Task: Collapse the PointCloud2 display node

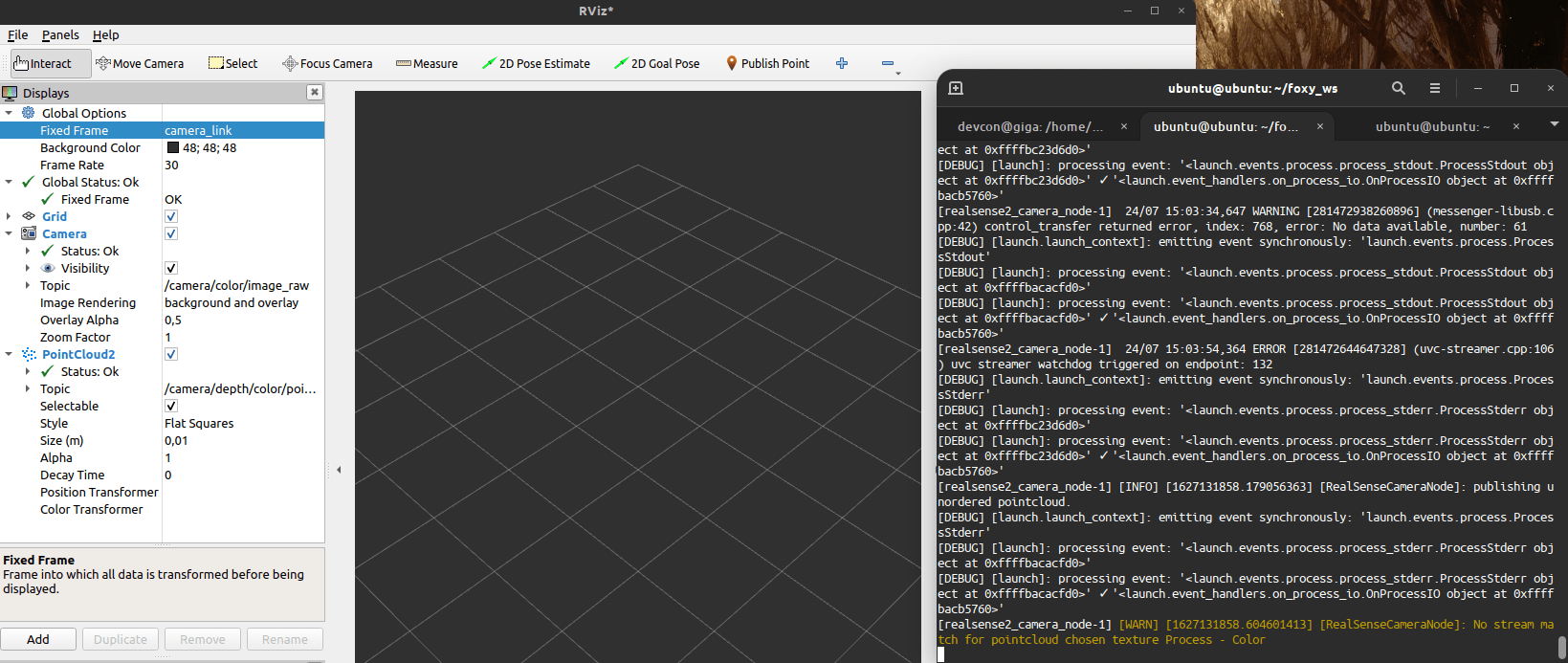Action: pyautogui.click(x=9, y=354)
